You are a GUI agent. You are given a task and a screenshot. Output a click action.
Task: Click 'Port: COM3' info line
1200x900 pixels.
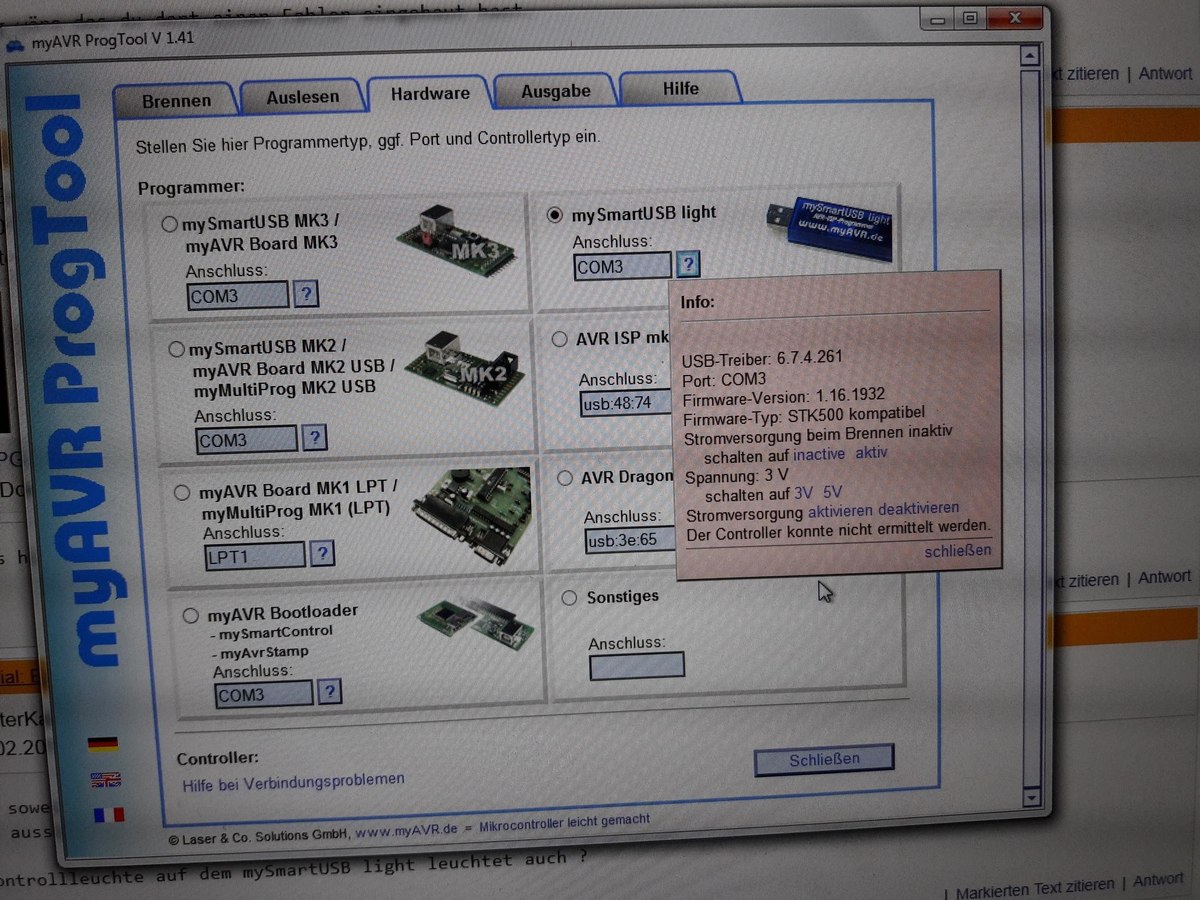click(724, 378)
